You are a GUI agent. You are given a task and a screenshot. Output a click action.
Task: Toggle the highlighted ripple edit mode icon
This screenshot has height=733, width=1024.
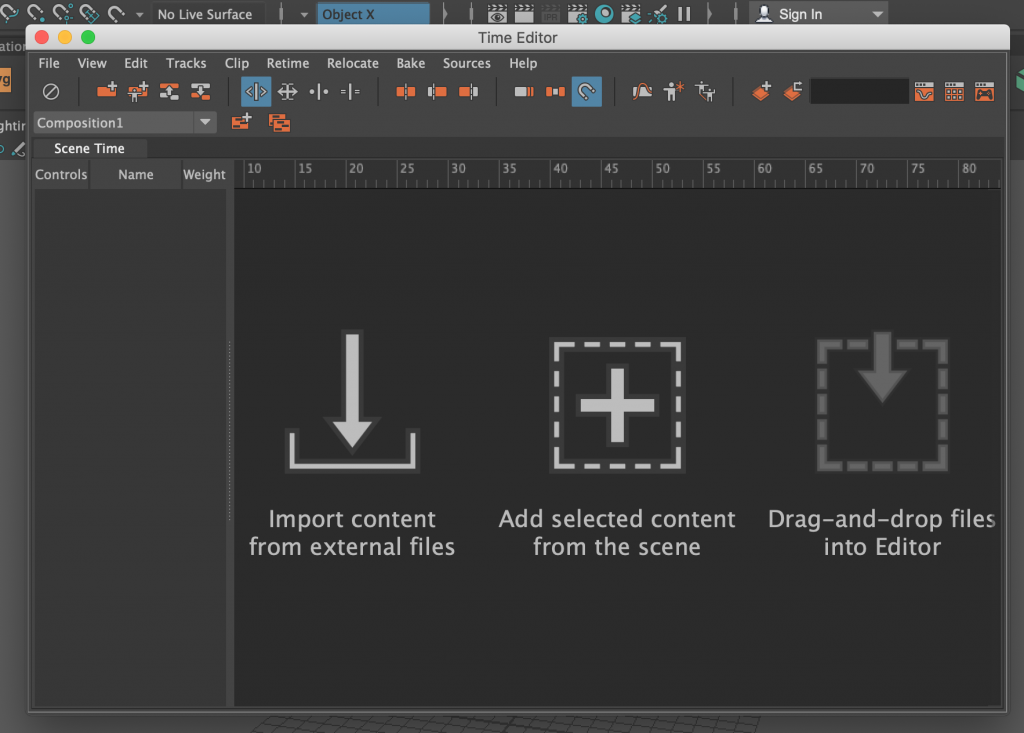[256, 91]
